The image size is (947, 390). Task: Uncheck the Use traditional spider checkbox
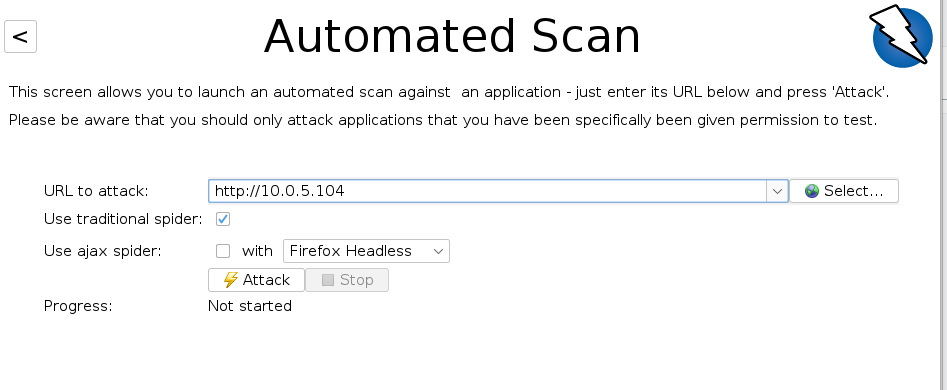[x=223, y=219]
